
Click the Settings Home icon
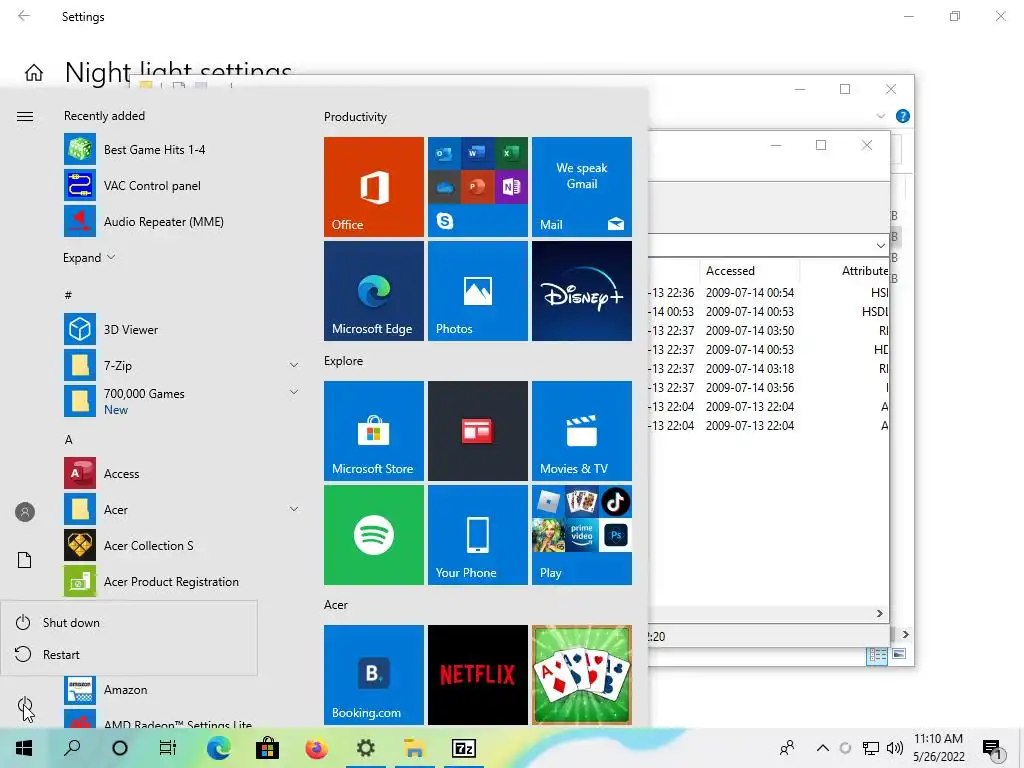[34, 72]
